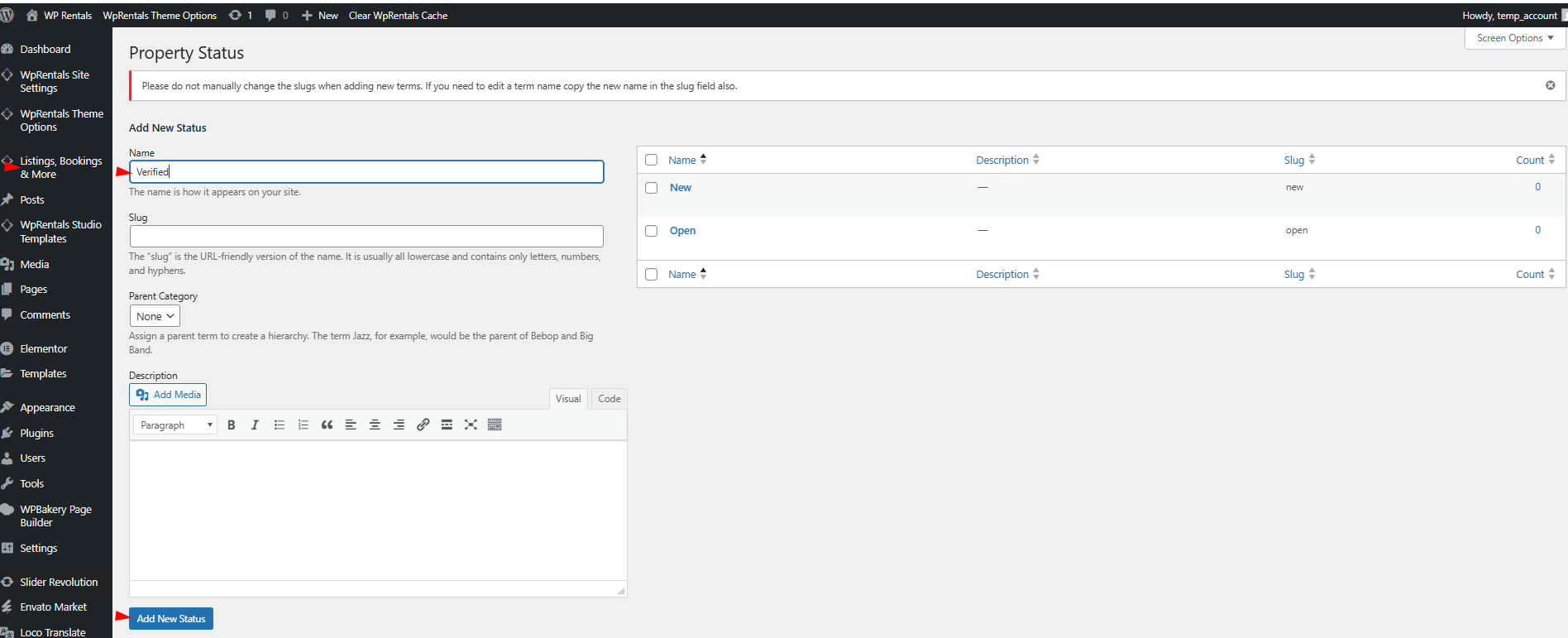Click into the Slug text field
Screen dimensions: 1568x638
coord(366,236)
